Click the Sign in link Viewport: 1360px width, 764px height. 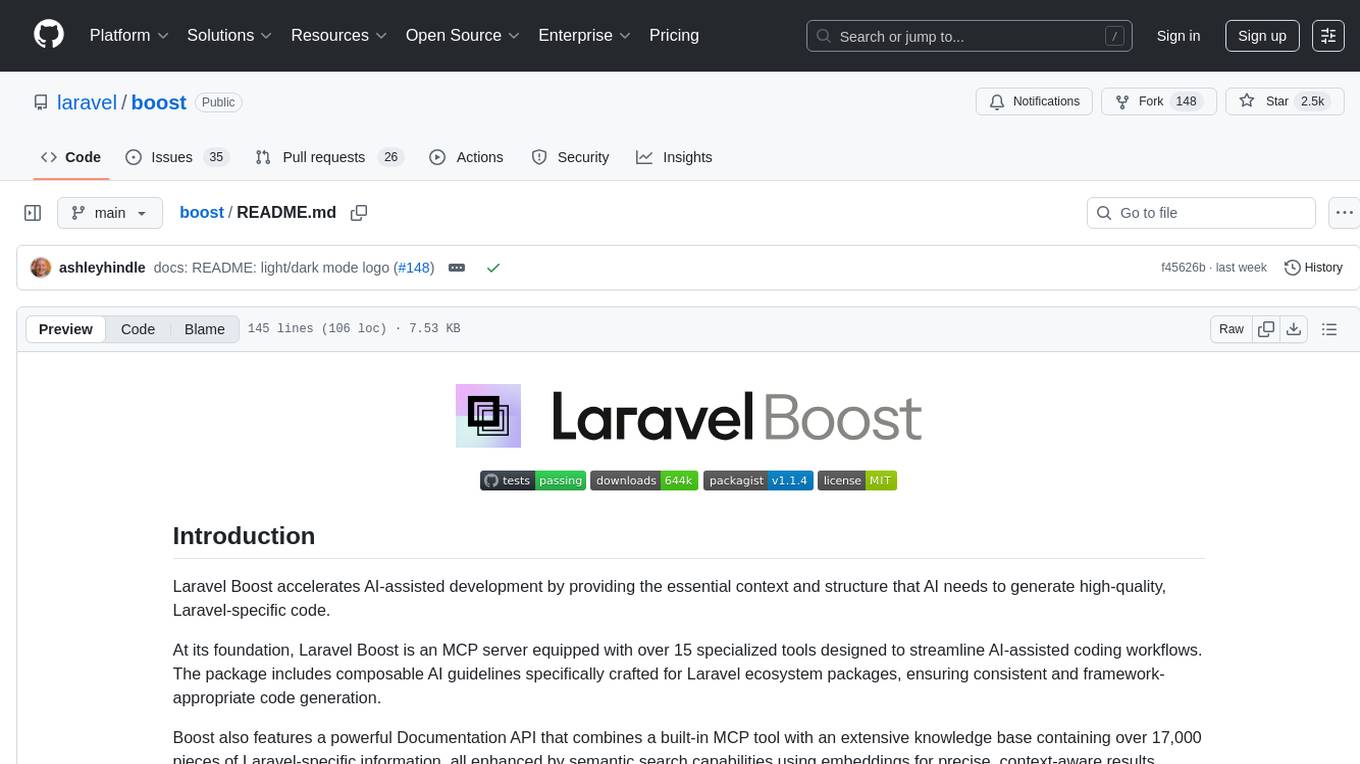coord(1178,35)
